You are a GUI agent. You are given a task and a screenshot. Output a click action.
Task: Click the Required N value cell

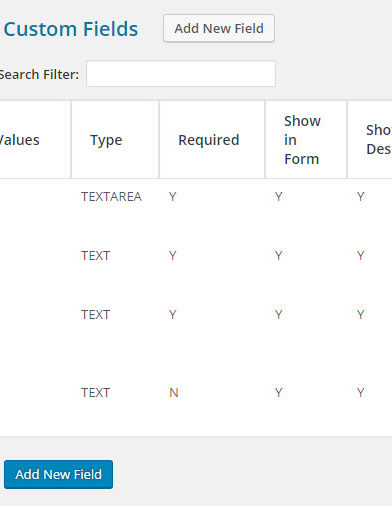pyautogui.click(x=174, y=393)
